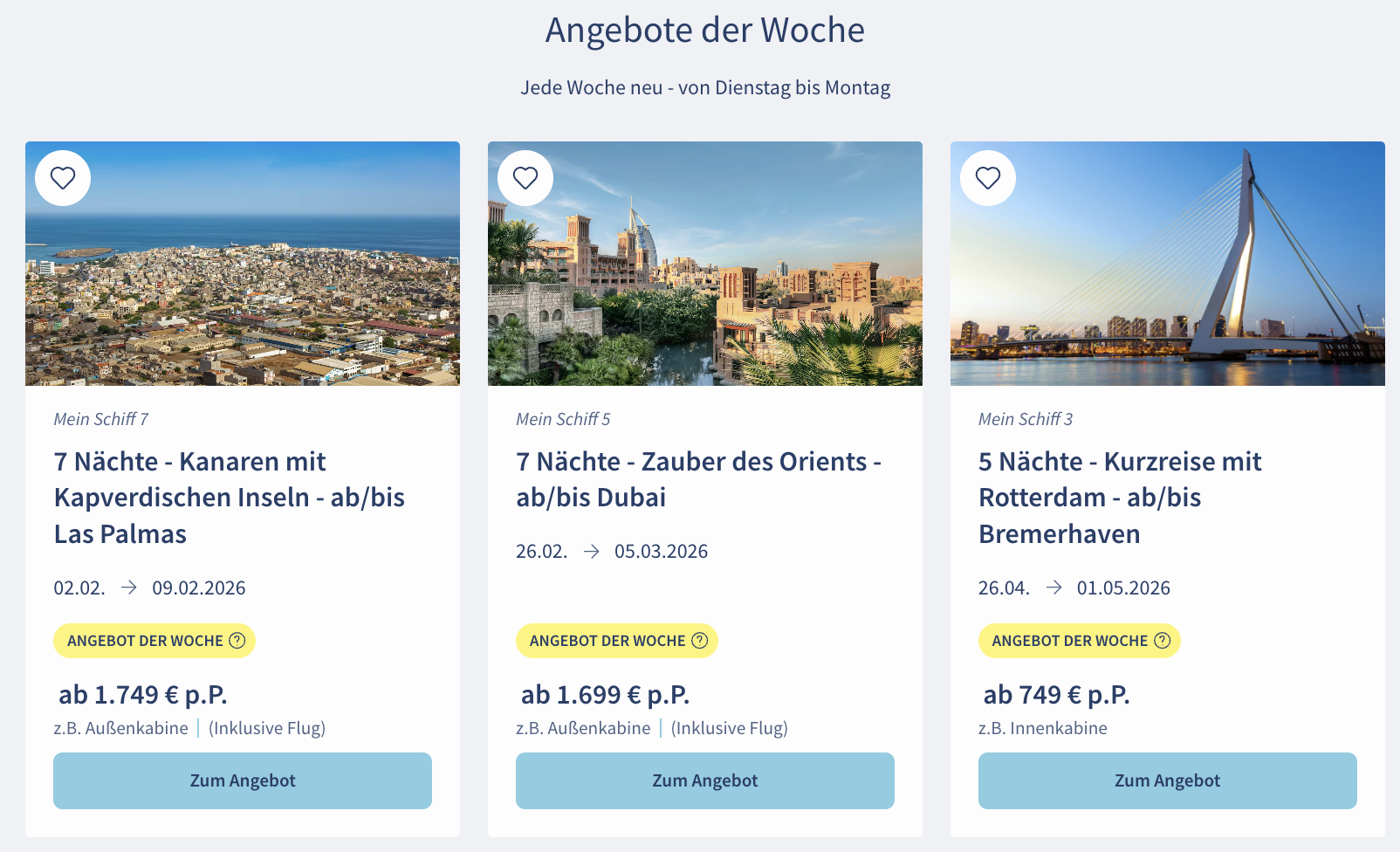1400x852 pixels.
Task: Click the yellow badge on the Dubai cruise
Action: pyautogui.click(x=616, y=640)
